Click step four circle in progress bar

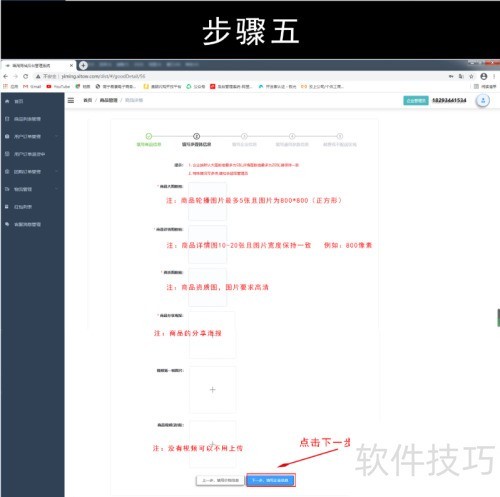point(292,136)
